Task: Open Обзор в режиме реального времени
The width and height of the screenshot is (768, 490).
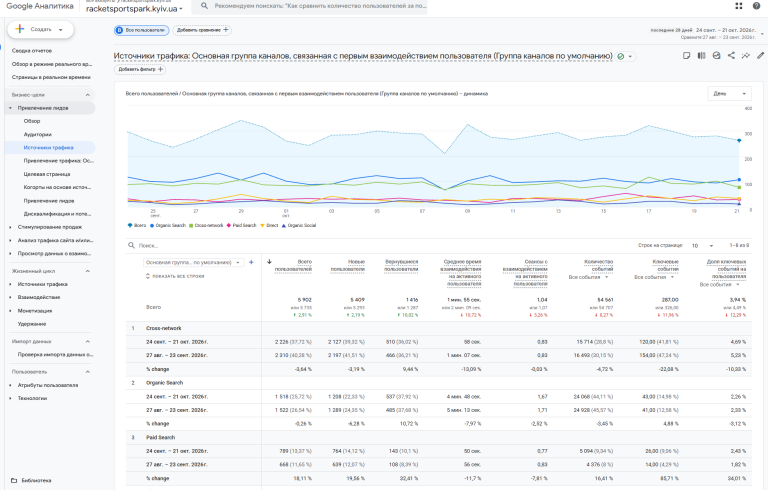Action: pyautogui.click(x=51, y=64)
